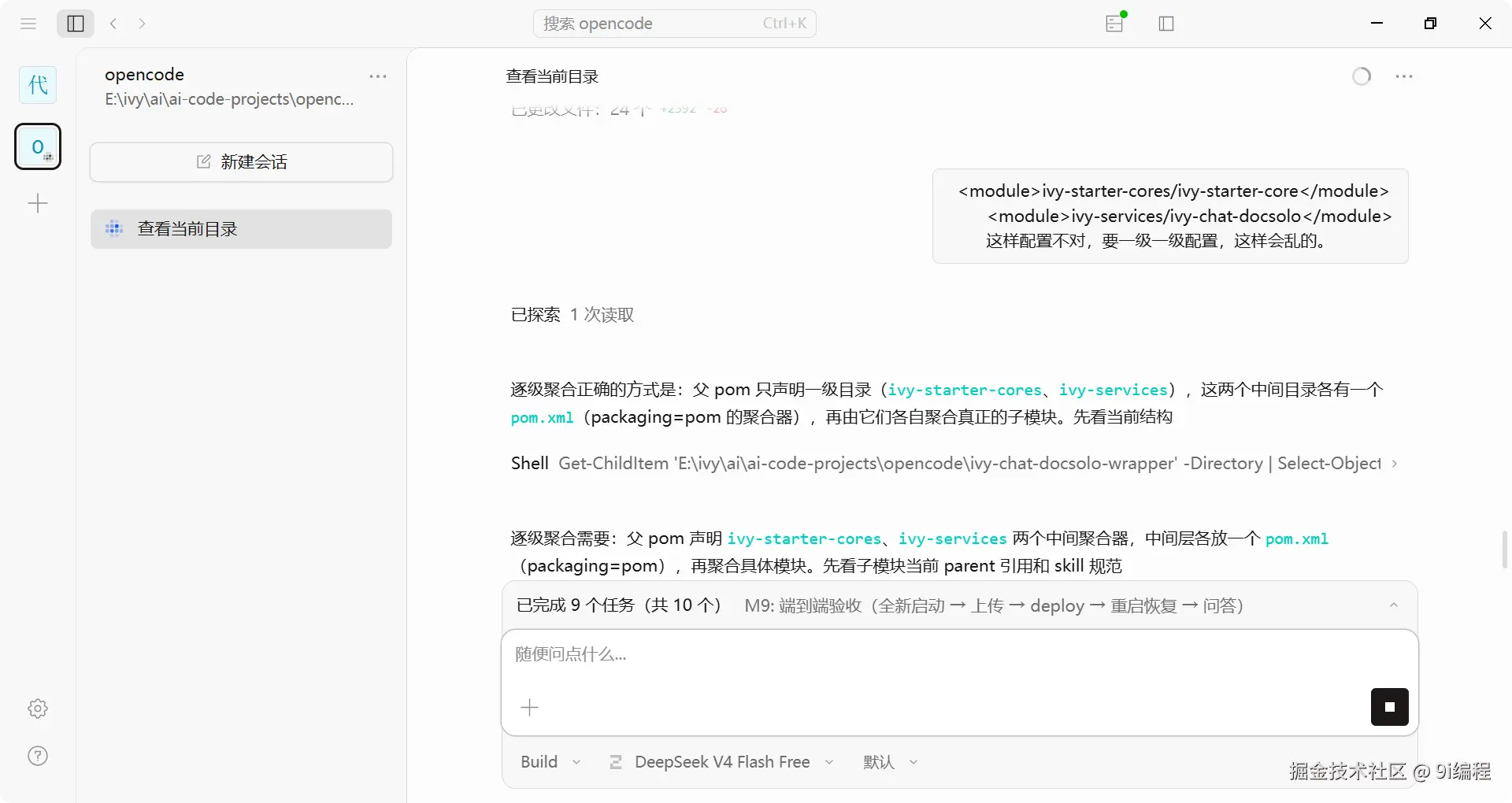1512x803 pixels.
Task: Open the Build agent dropdown
Action: [550, 762]
